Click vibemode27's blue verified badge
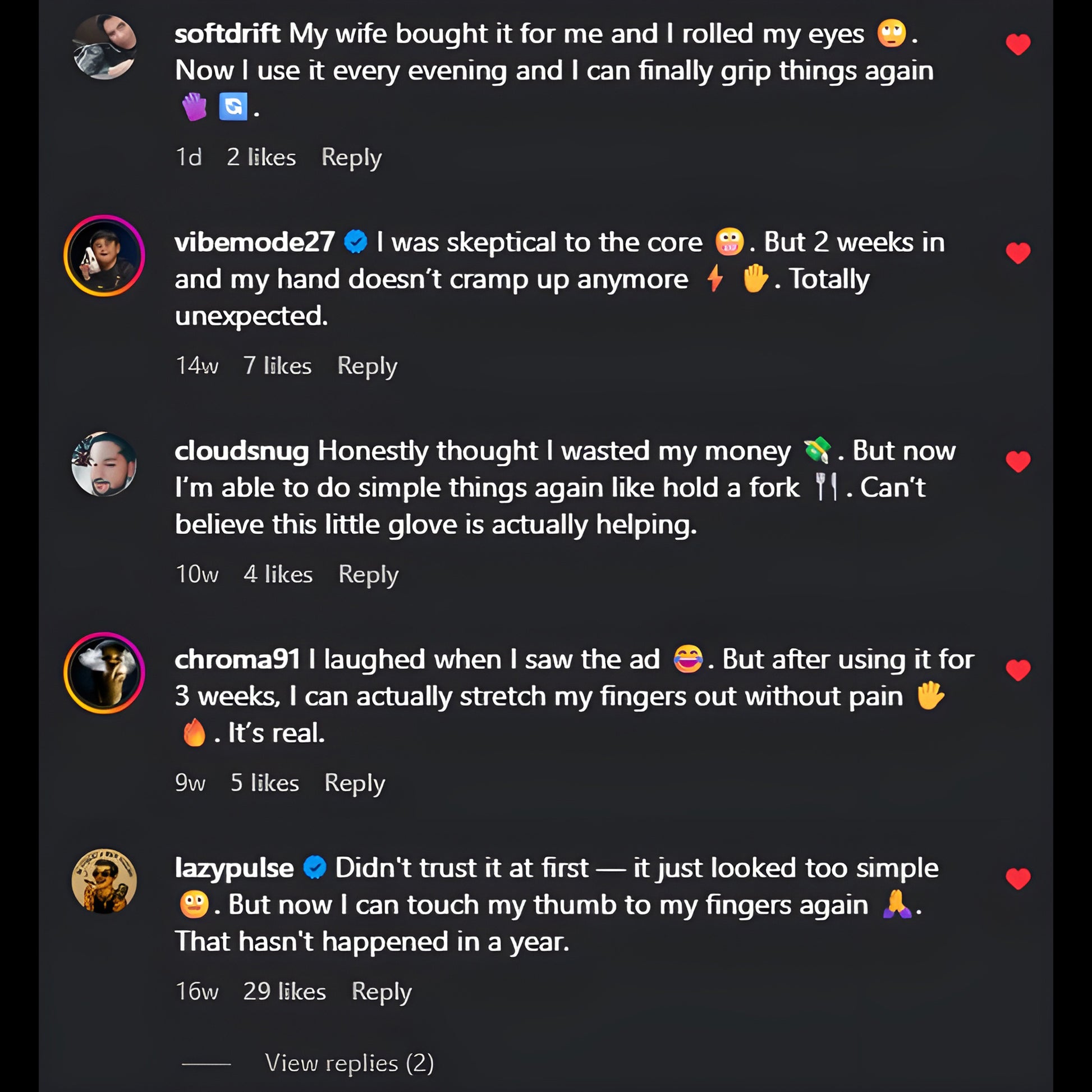This screenshot has height=1092, width=1092. pyautogui.click(x=356, y=242)
